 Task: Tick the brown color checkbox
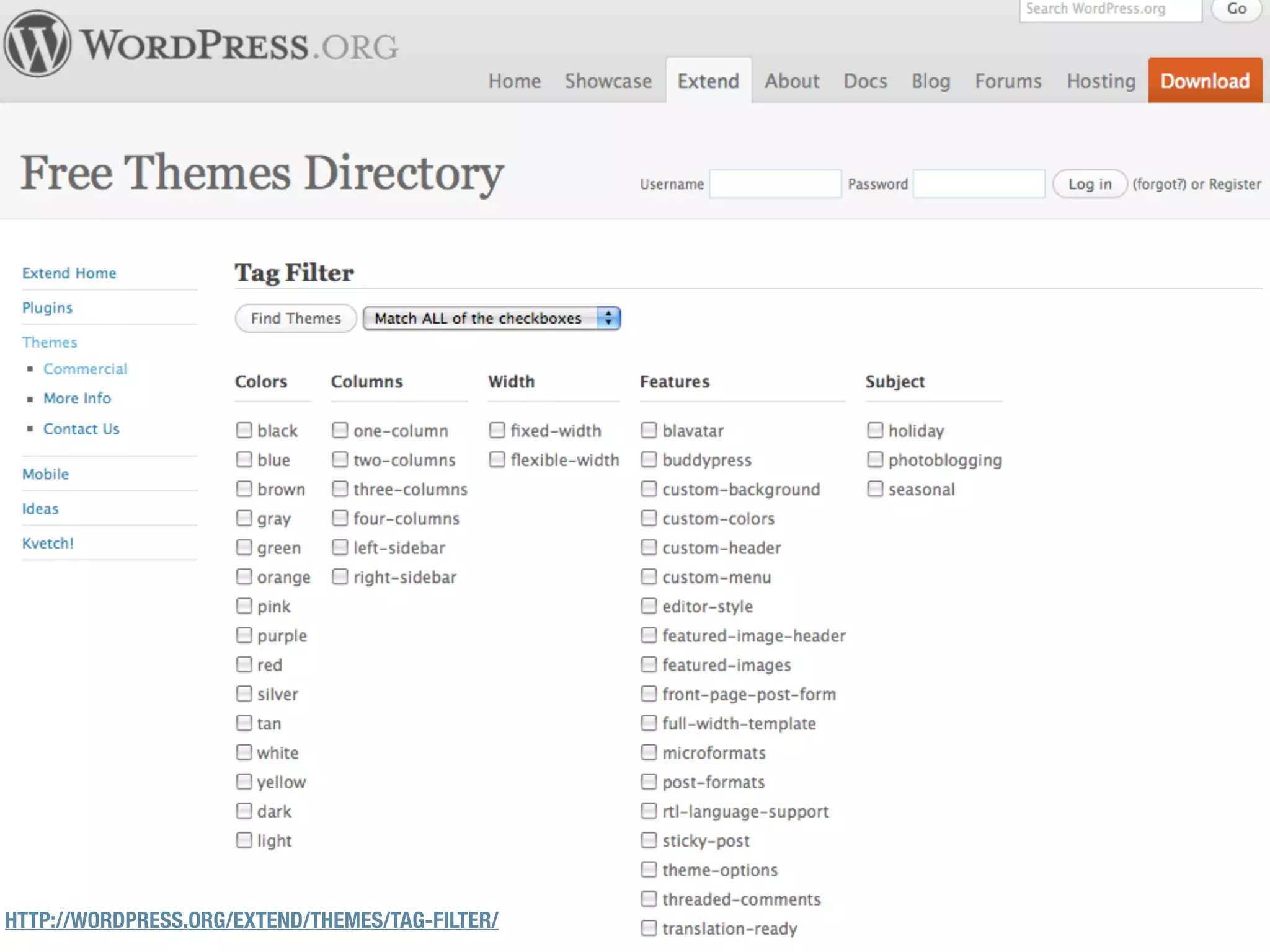click(x=244, y=488)
